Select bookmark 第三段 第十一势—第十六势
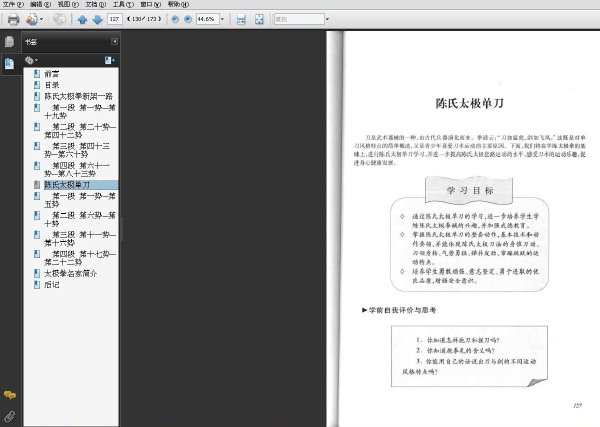 tap(80, 238)
